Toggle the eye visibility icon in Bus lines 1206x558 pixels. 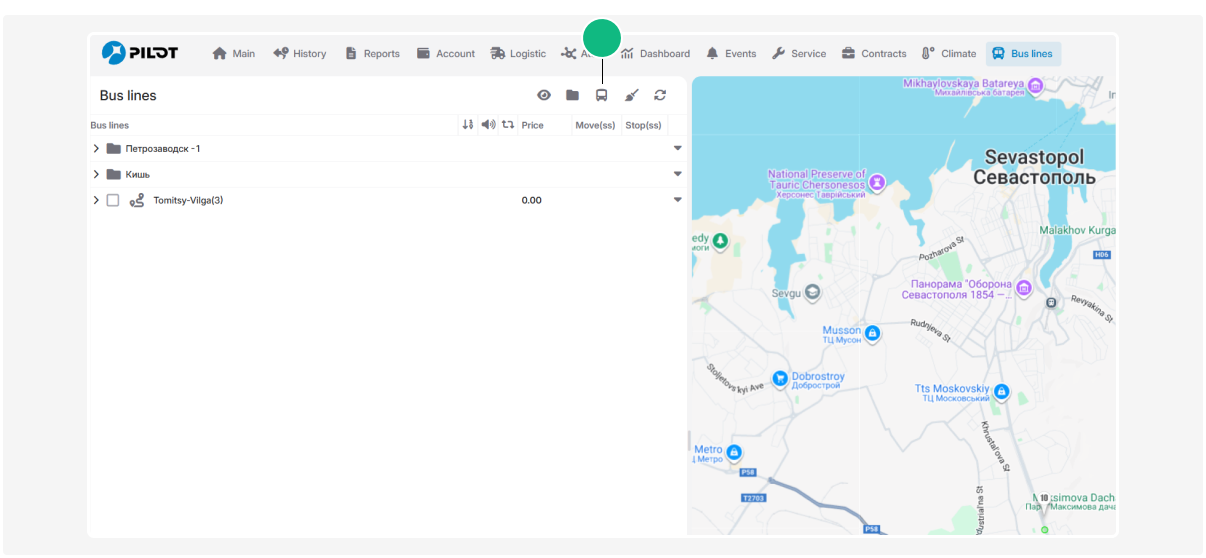544,95
